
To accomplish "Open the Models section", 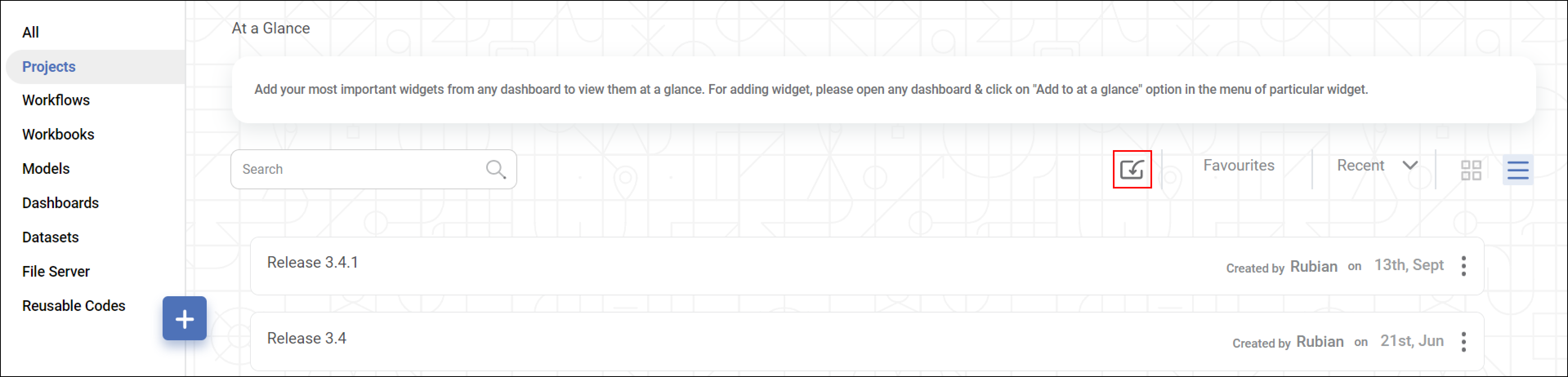I will [46, 169].
